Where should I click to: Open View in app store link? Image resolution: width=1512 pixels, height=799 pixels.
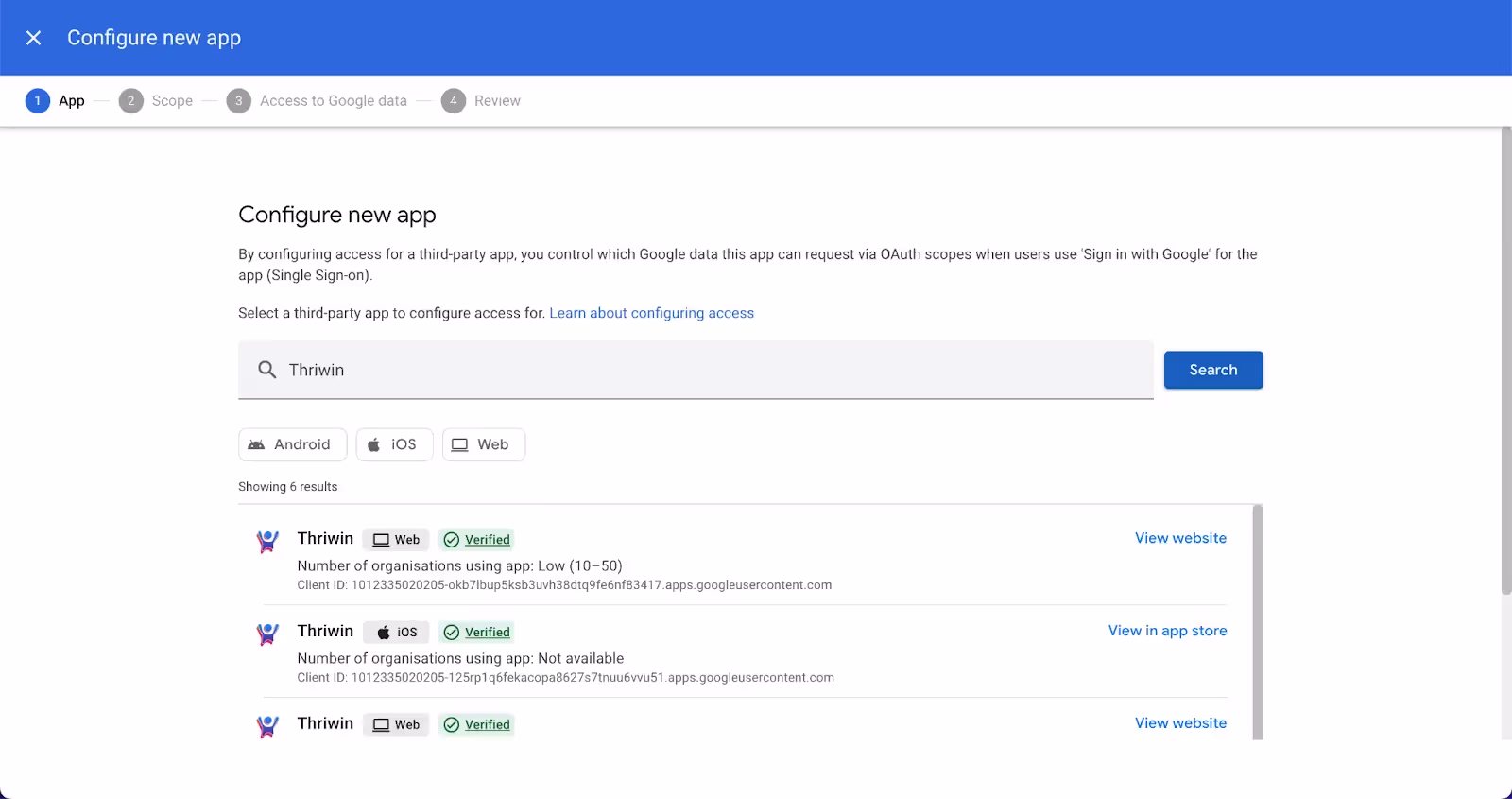pos(1167,631)
